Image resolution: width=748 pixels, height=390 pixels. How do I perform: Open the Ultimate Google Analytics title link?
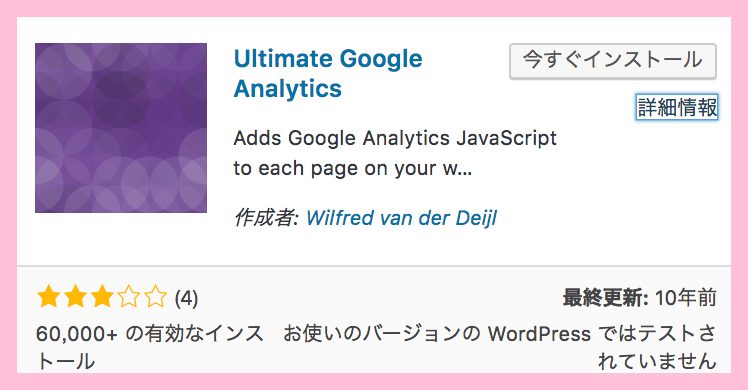[x=328, y=73]
